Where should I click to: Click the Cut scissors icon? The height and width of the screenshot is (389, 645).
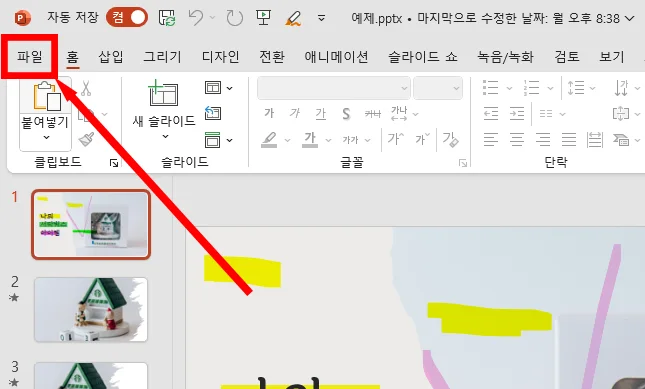pyautogui.click(x=86, y=88)
